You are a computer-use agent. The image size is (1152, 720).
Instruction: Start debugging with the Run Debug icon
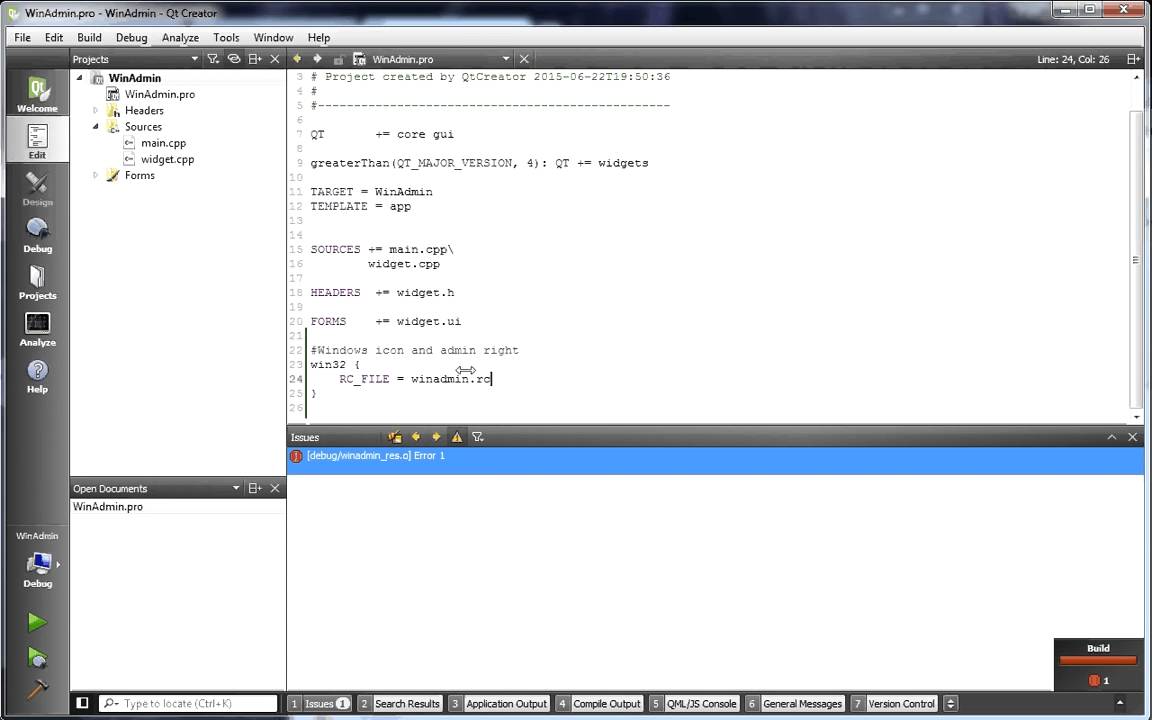click(37, 656)
